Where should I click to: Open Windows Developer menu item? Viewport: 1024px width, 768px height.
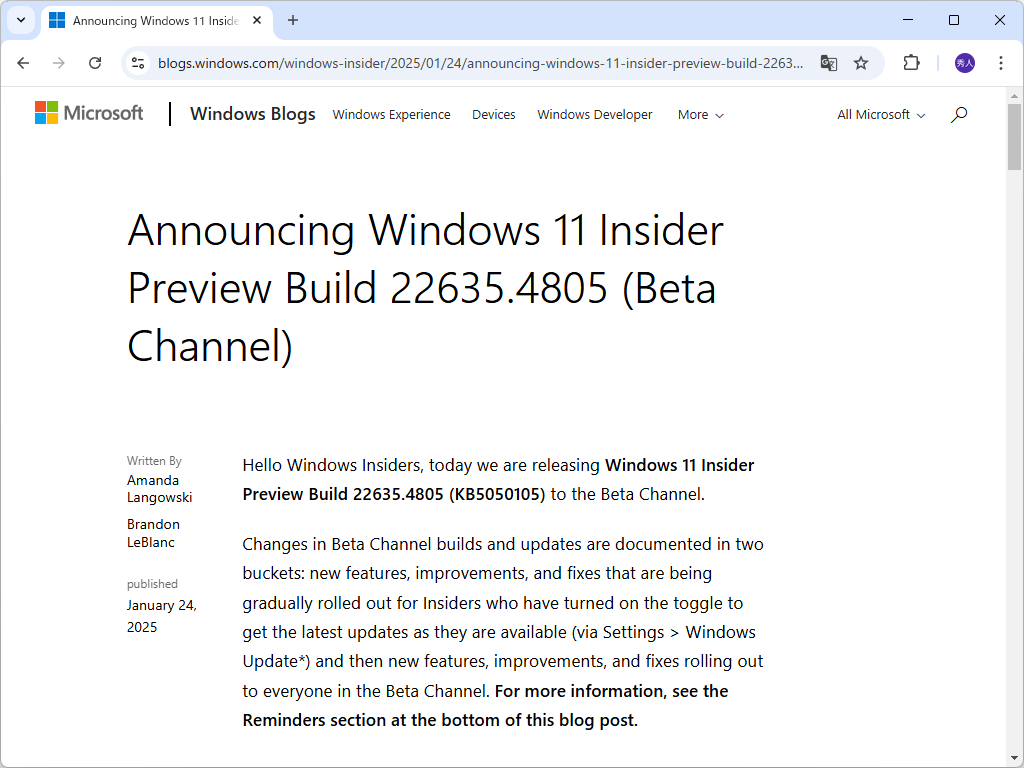[595, 114]
